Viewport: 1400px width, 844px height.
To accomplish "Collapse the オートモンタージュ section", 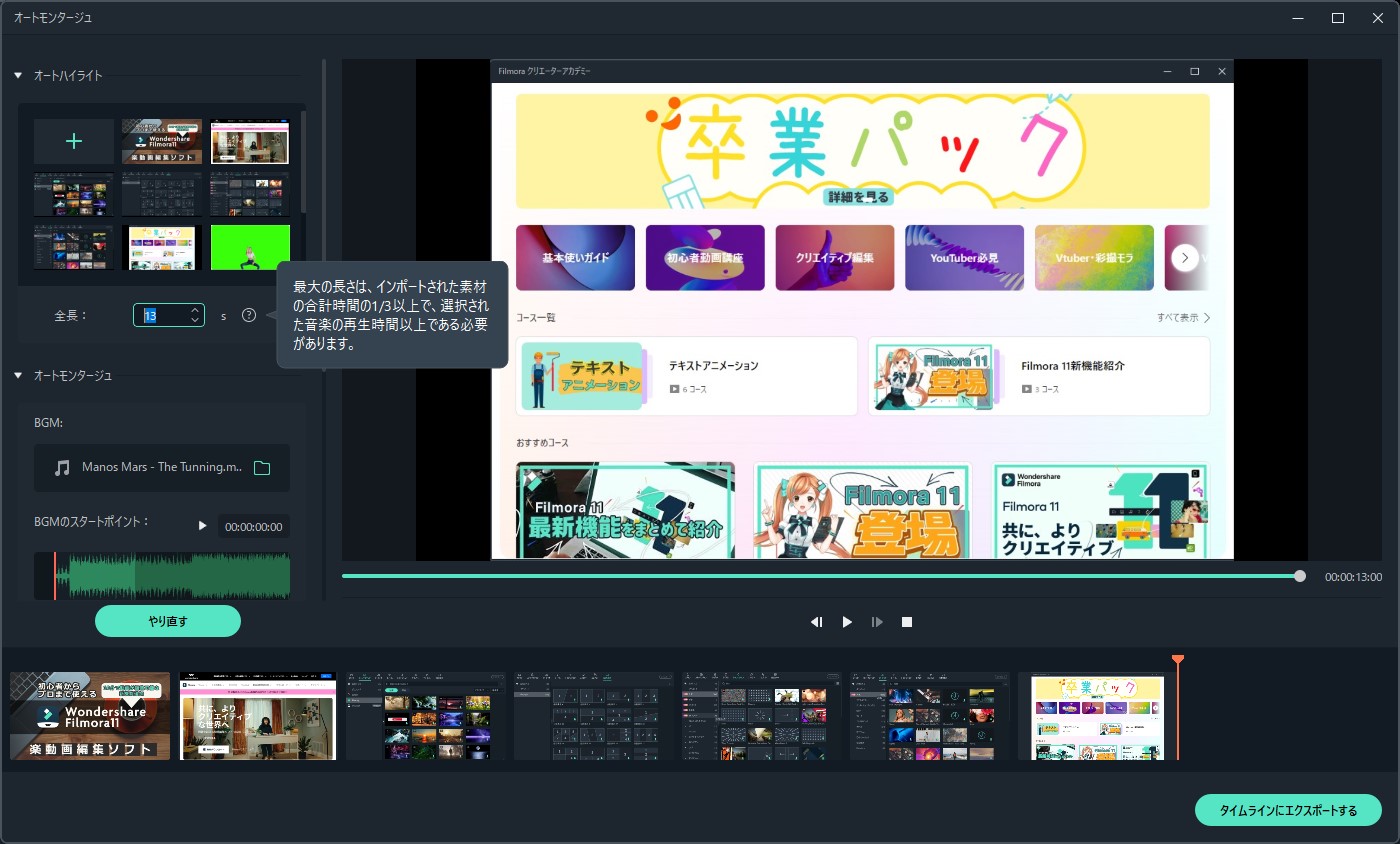I will pos(18,376).
